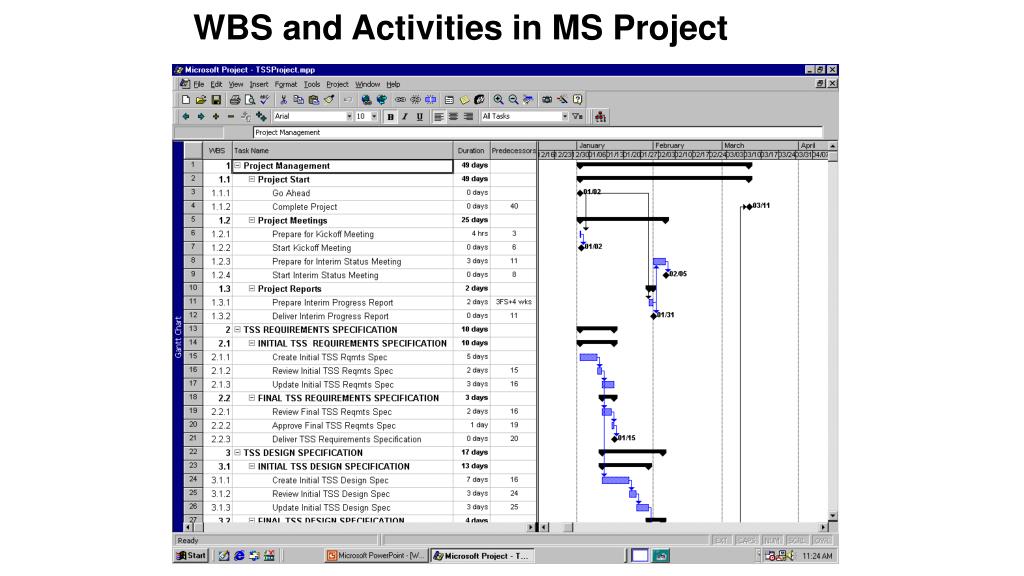Collapse TSS REQUIREMENTS SPECIFICATION group
The height and width of the screenshot is (576, 1024).
click(x=238, y=330)
